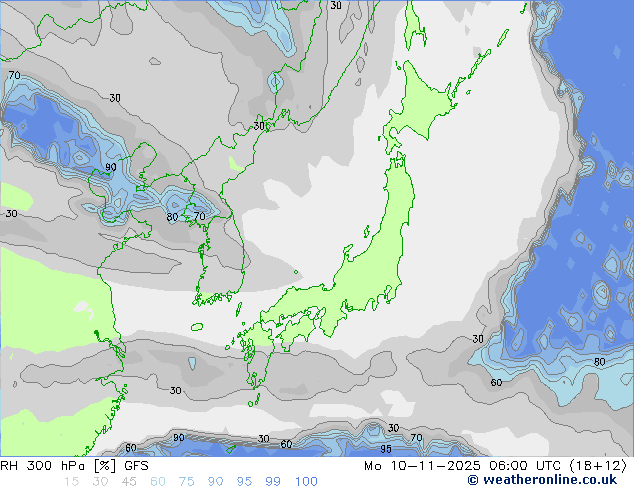Click legend value 99
634x490 pixels.
[273, 482]
